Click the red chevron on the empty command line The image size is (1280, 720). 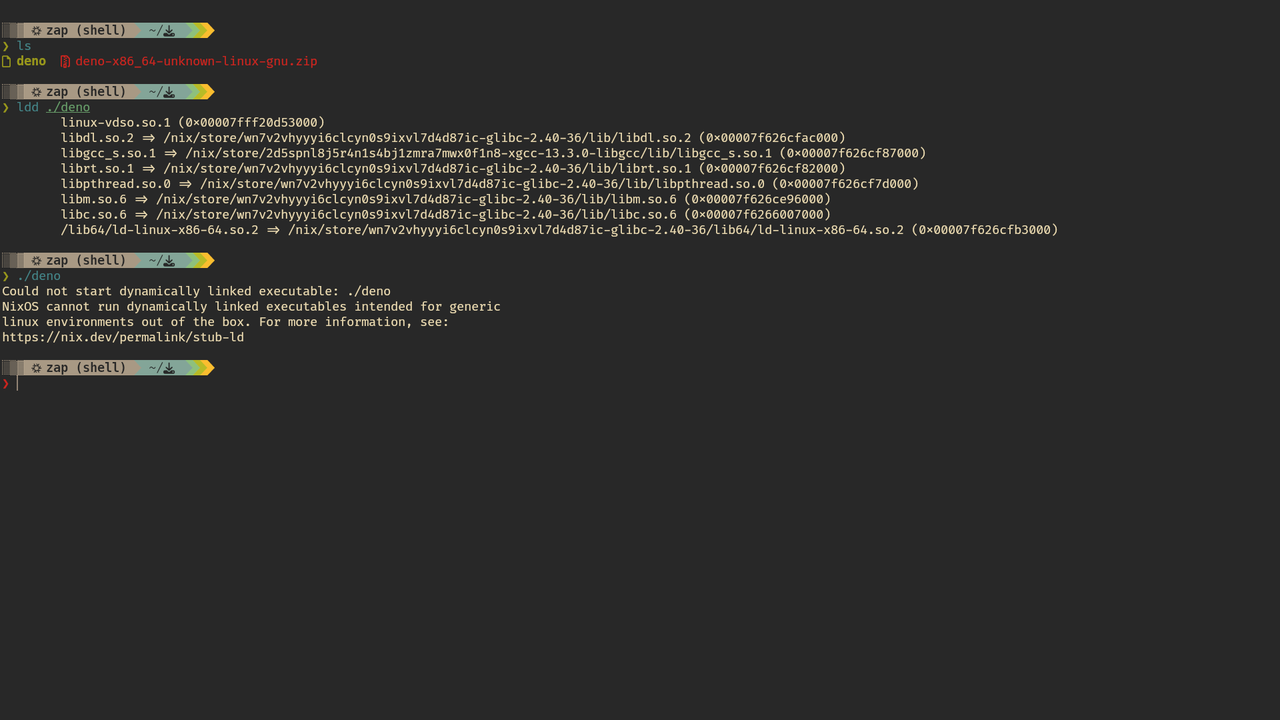6,384
